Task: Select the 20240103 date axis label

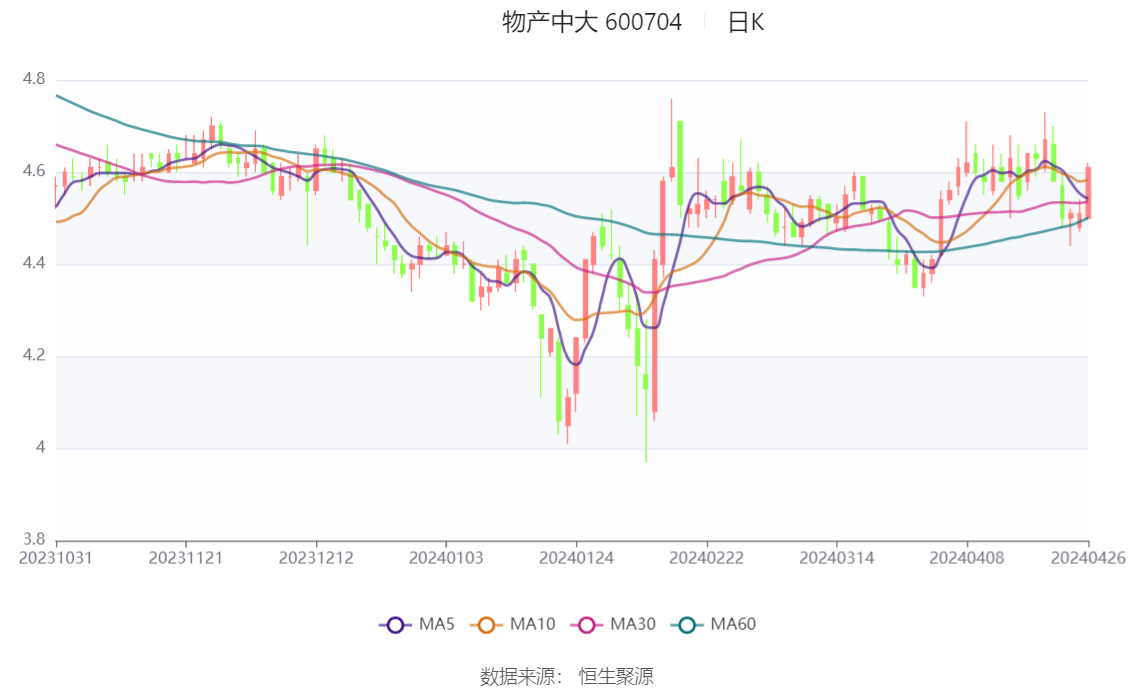Action: [x=446, y=558]
